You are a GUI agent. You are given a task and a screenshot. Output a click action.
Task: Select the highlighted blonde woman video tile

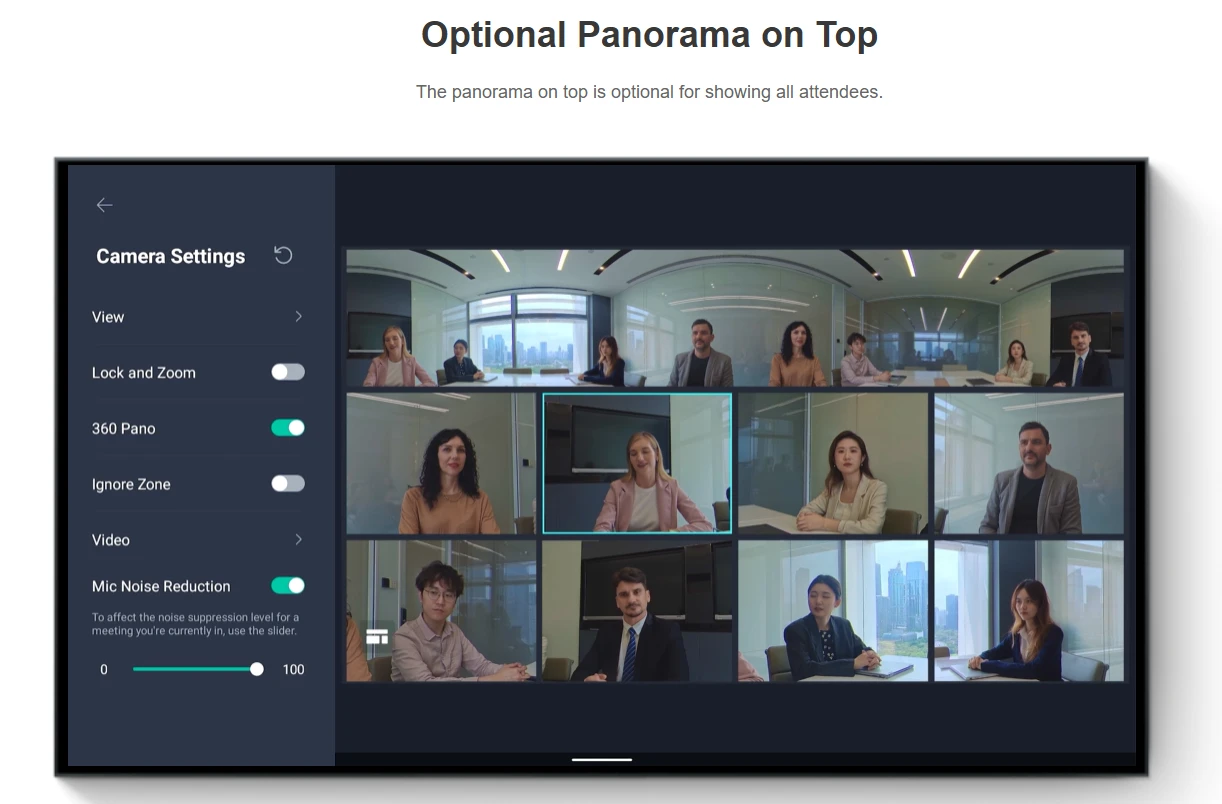[637, 463]
